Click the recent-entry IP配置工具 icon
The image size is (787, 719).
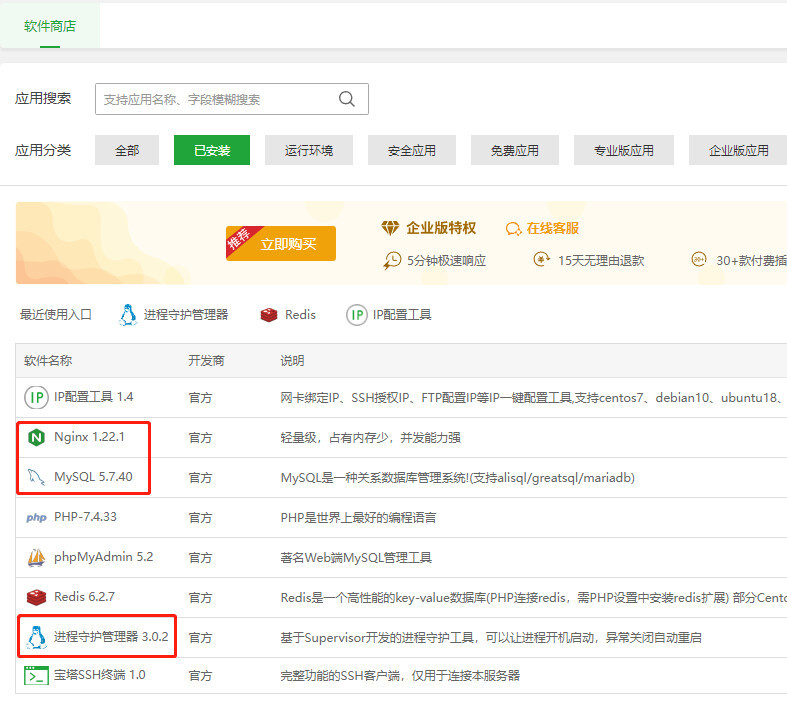(x=357, y=315)
